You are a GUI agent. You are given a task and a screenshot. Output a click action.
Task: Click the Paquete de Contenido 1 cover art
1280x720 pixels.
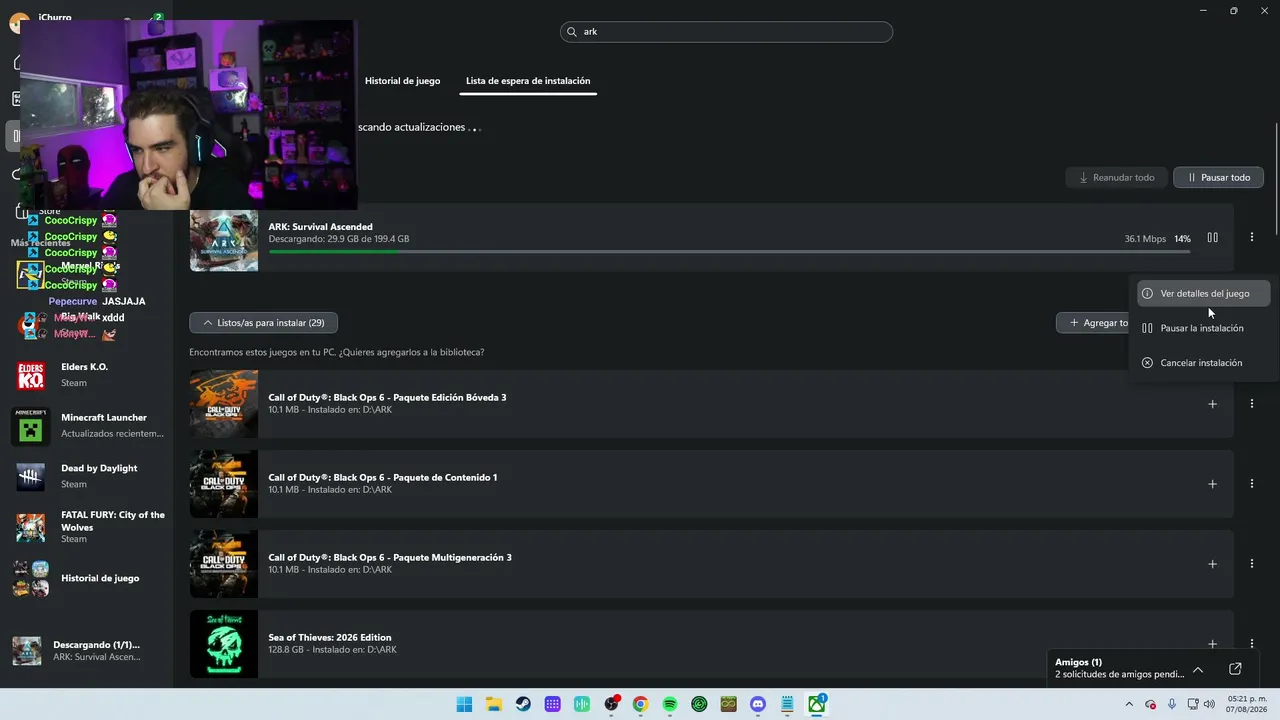pyautogui.click(x=224, y=484)
